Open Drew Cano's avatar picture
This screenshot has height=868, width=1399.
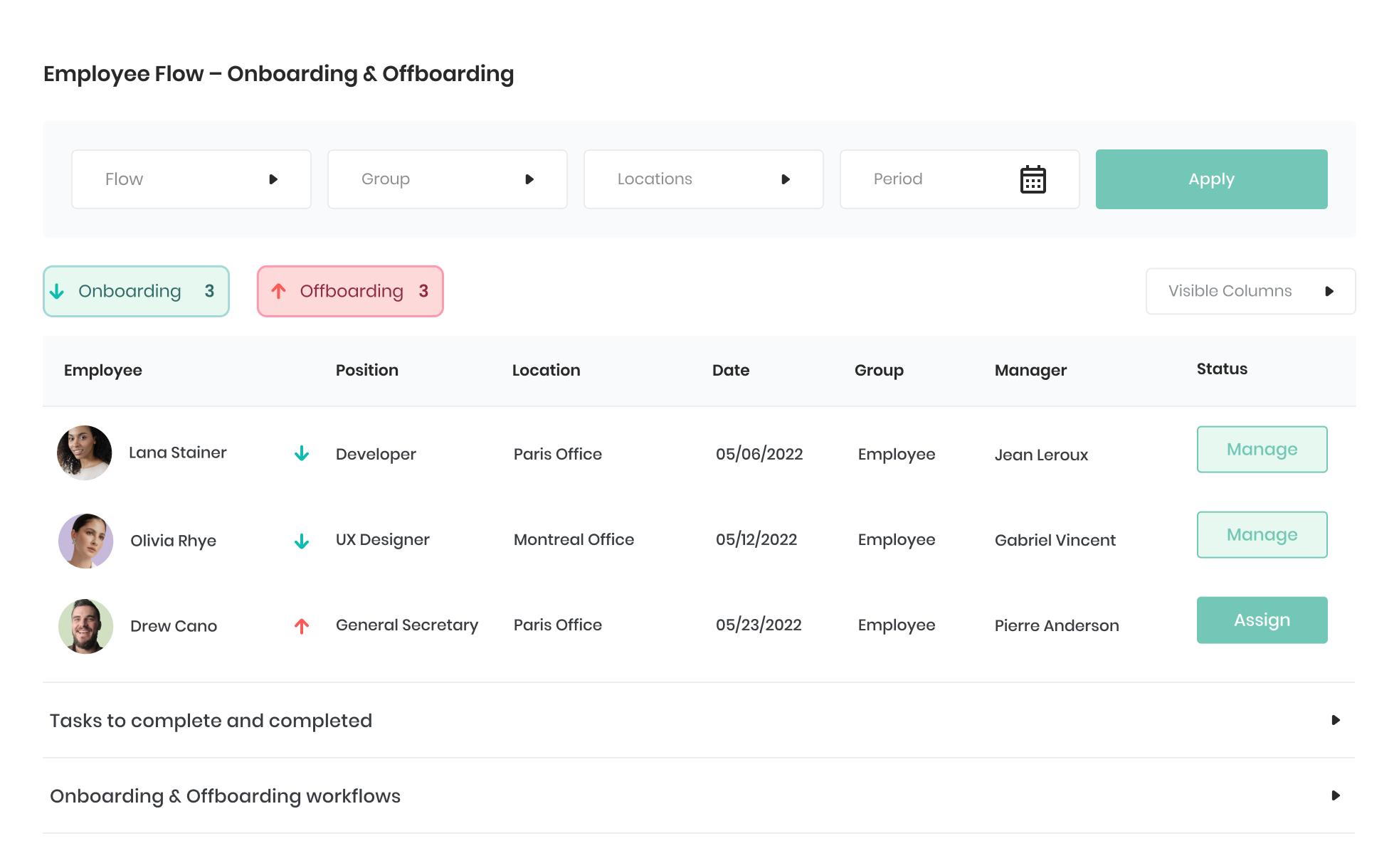[85, 626]
